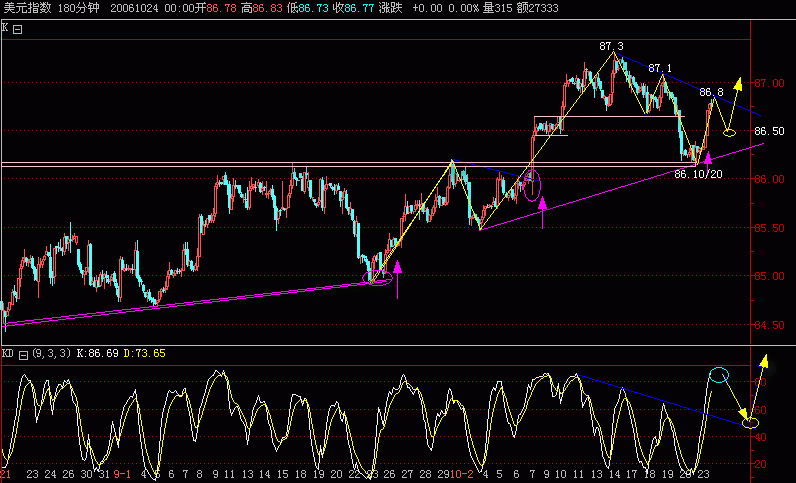Viewport: 796px width, 483px height.
Task: Click the 86.00 price axis label
Action: [x=769, y=179]
